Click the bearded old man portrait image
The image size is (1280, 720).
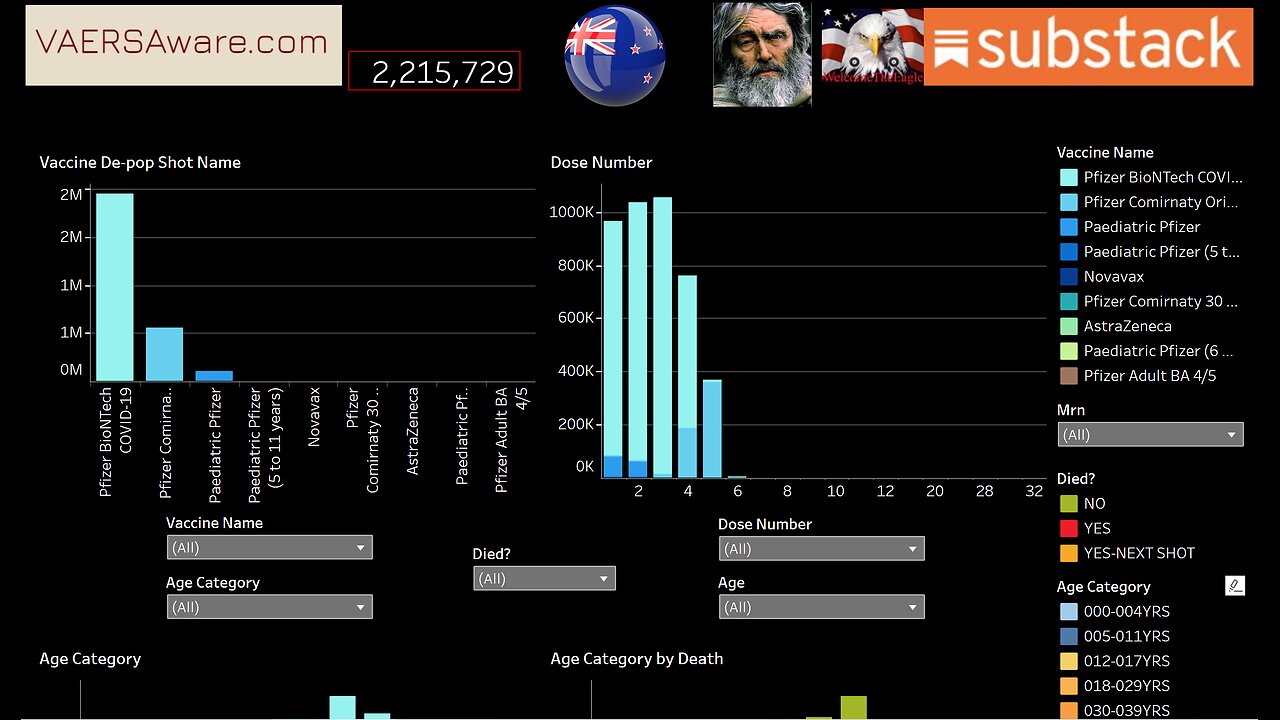pyautogui.click(x=762, y=54)
